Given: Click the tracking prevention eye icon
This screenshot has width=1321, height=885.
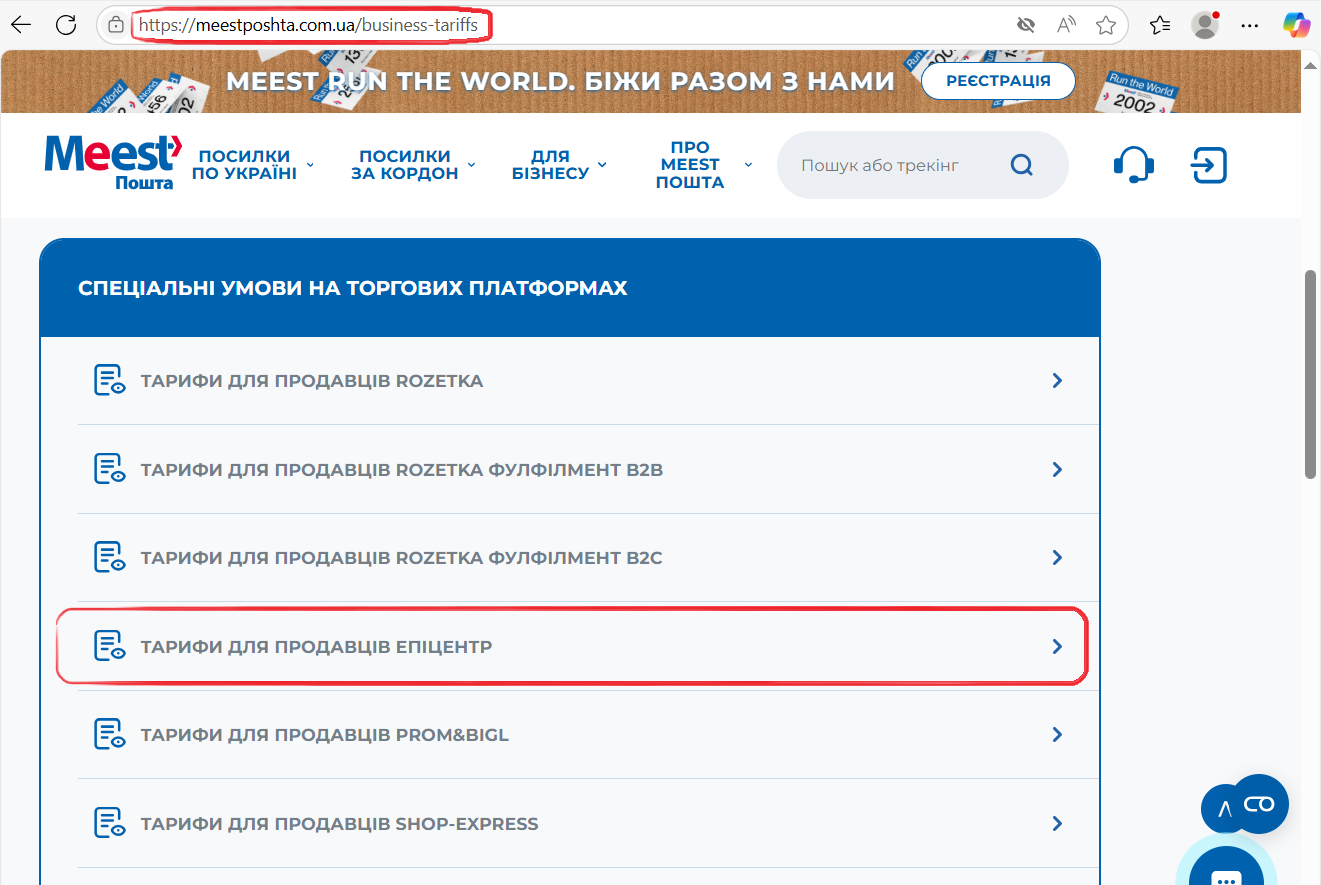Looking at the screenshot, I should coord(1024,25).
